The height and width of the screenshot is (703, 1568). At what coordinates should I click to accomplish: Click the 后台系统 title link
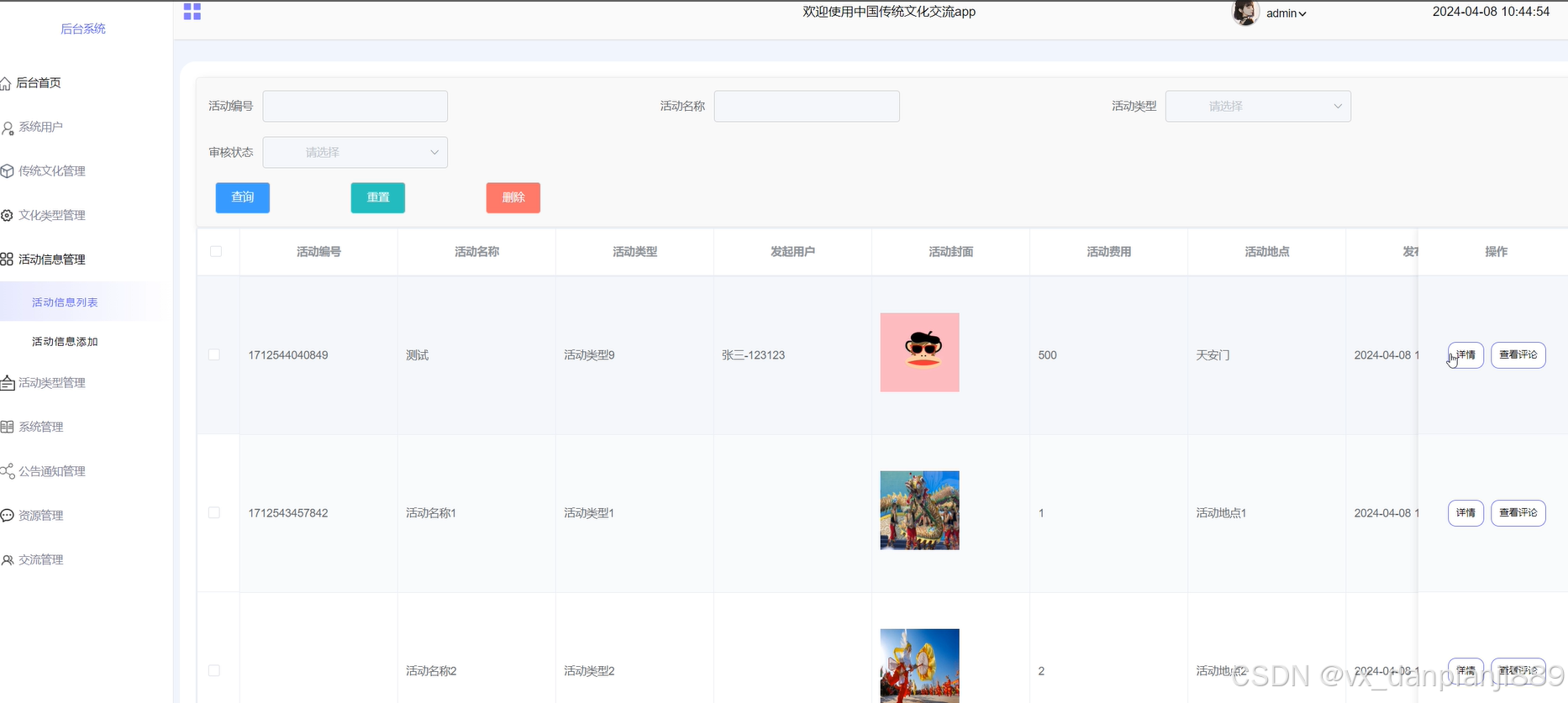(x=83, y=29)
